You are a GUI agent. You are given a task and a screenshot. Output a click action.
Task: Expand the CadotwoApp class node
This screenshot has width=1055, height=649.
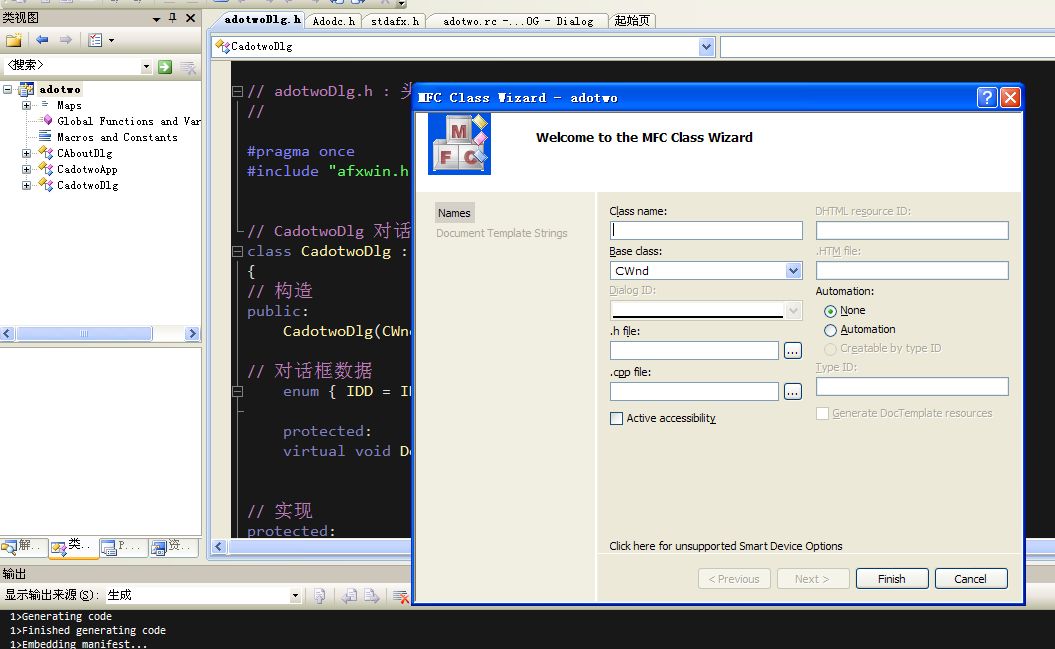pyautogui.click(x=26, y=169)
